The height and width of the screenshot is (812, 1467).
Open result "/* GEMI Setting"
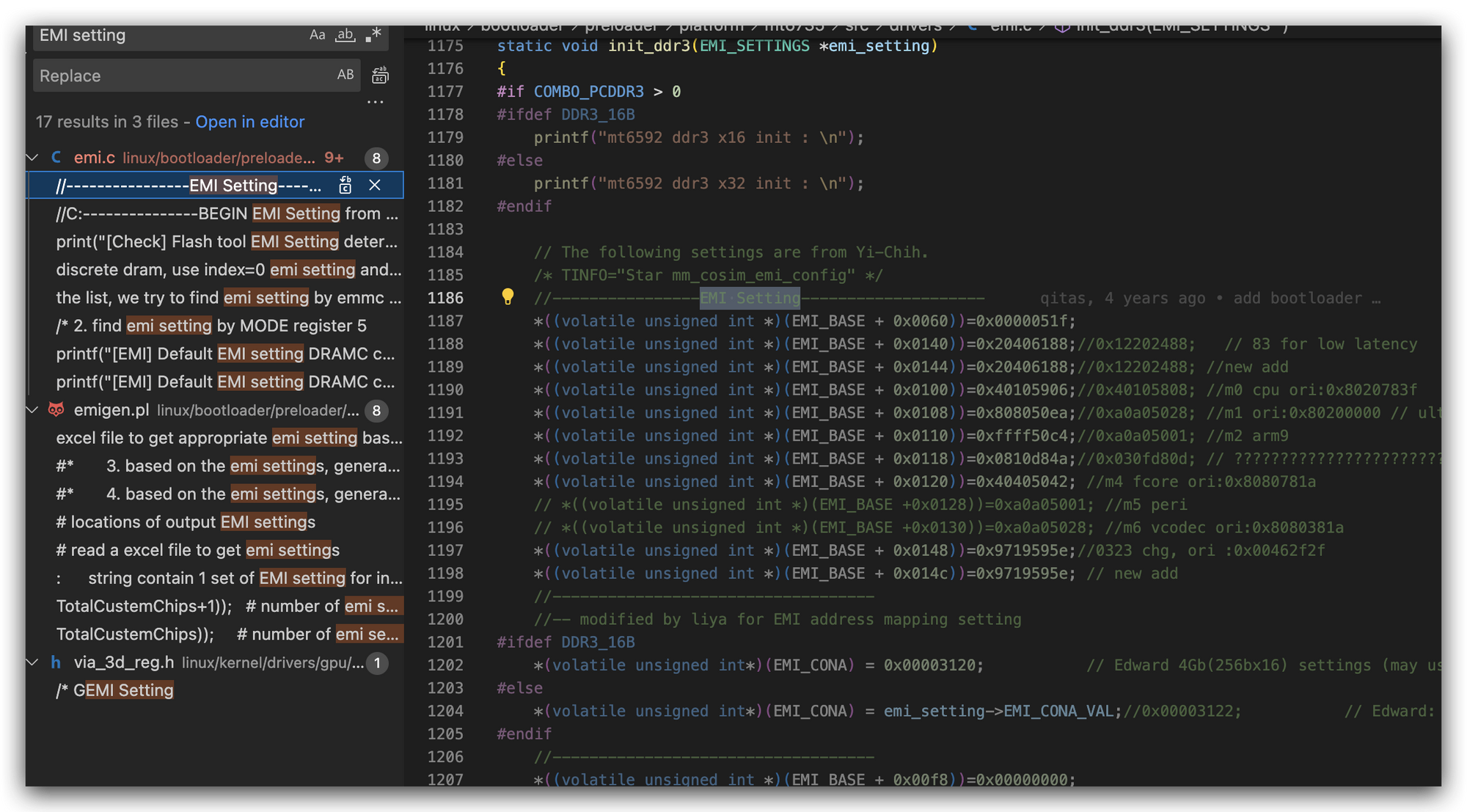pyautogui.click(x=115, y=690)
